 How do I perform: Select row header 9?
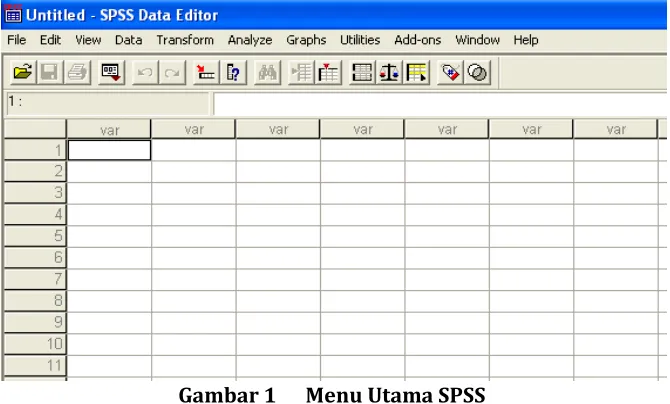(35, 322)
